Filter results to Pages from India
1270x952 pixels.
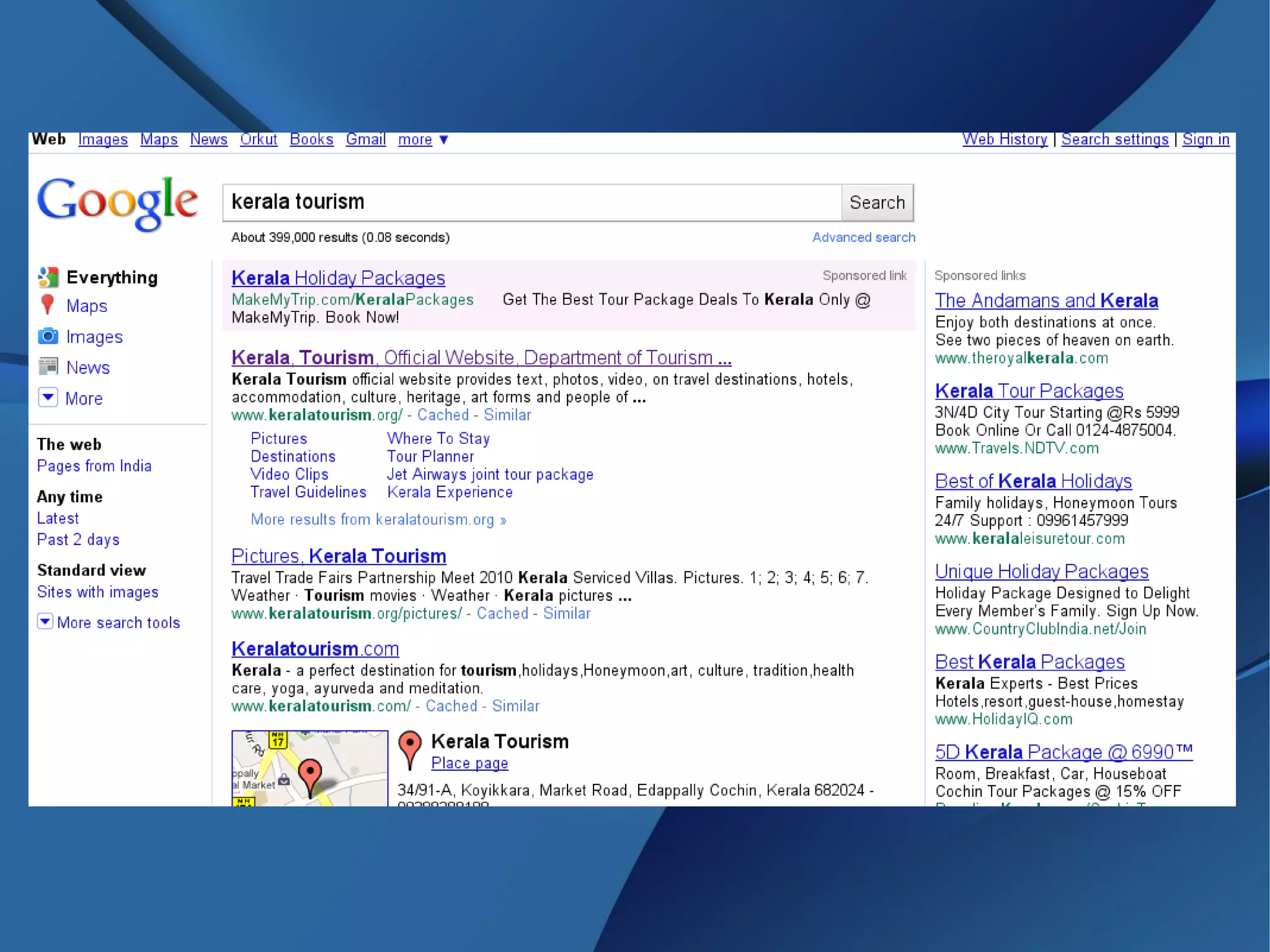[94, 466]
